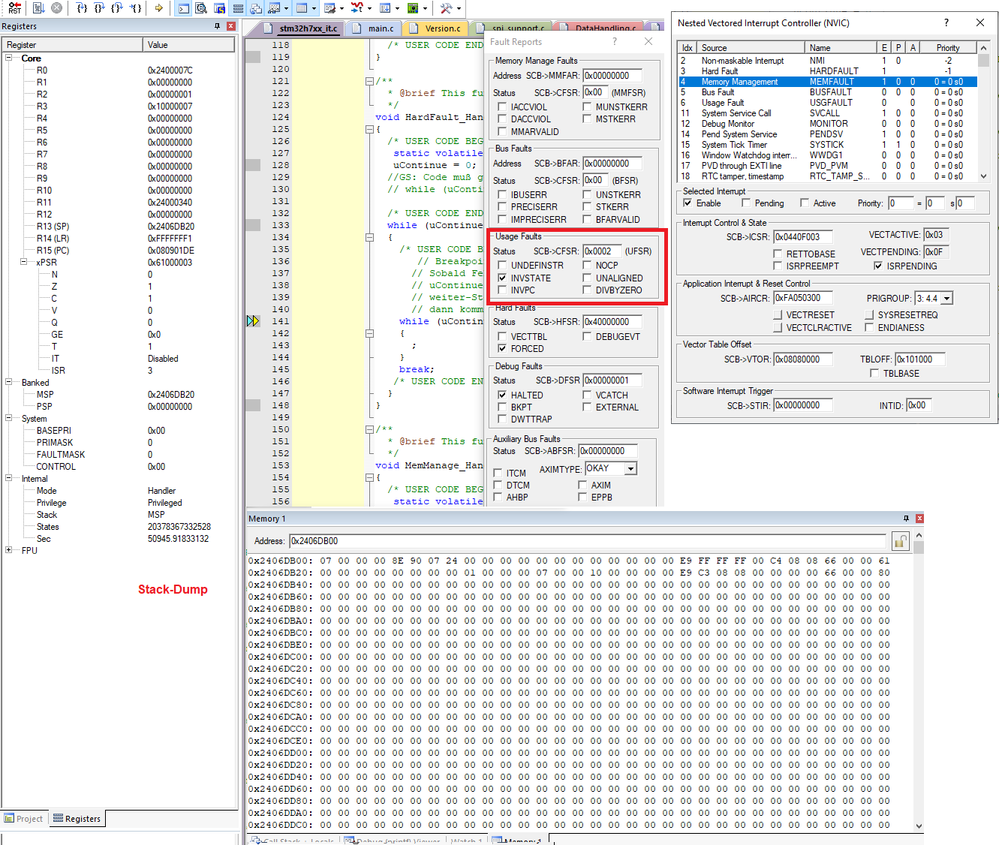Open the Project panel tab

(x=24, y=819)
